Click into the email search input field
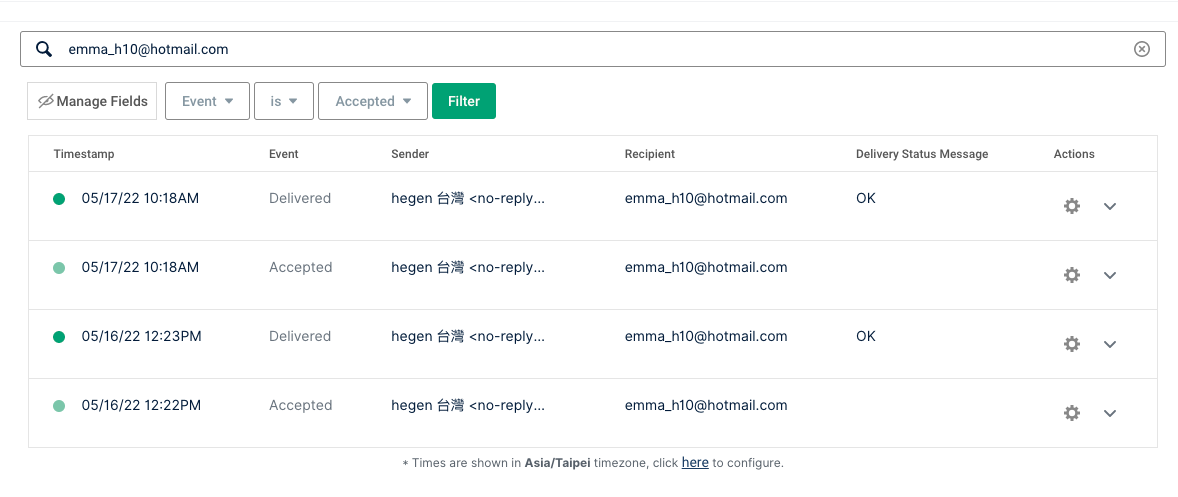 [590, 49]
